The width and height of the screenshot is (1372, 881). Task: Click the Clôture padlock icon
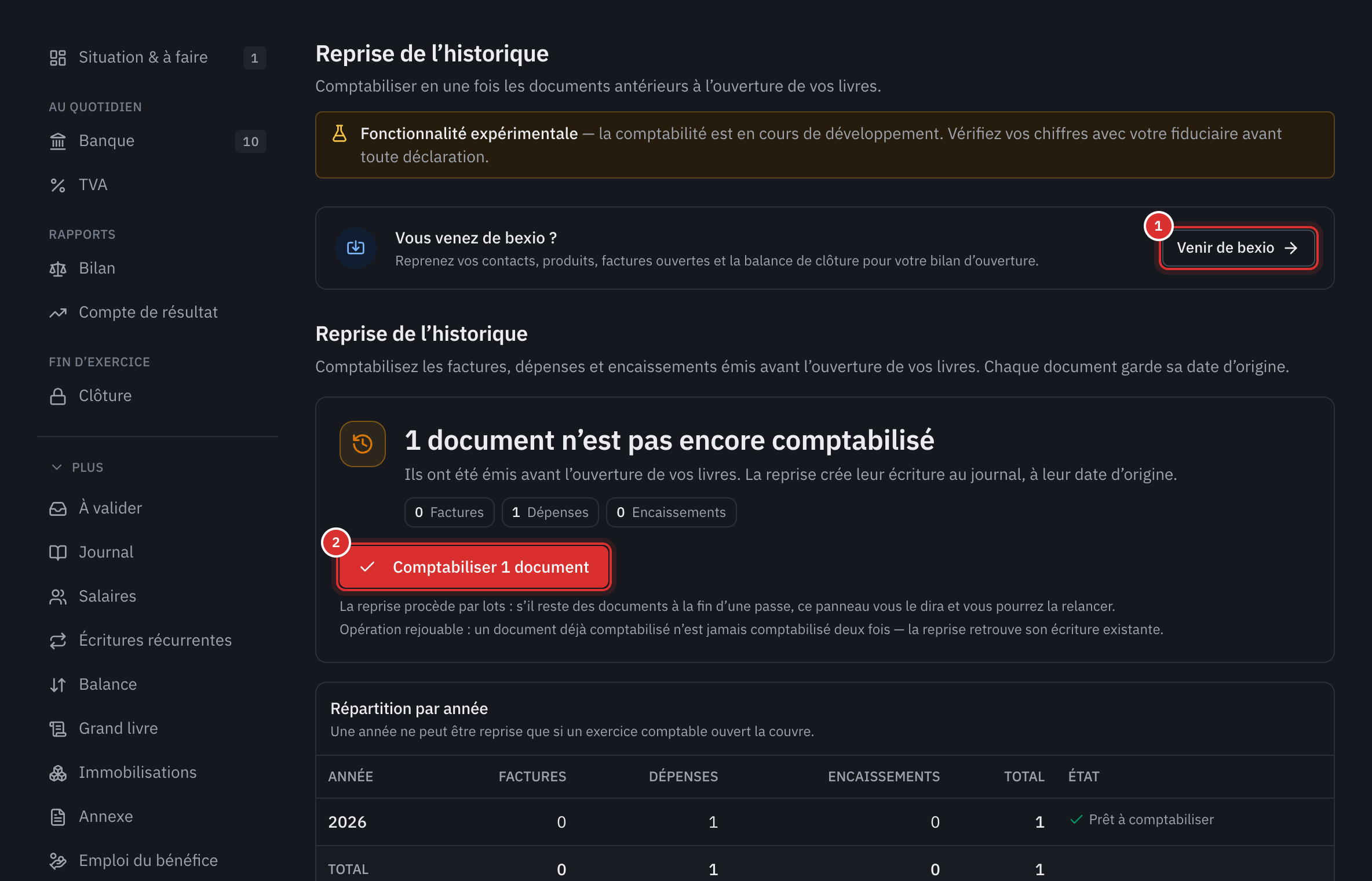pyautogui.click(x=58, y=396)
